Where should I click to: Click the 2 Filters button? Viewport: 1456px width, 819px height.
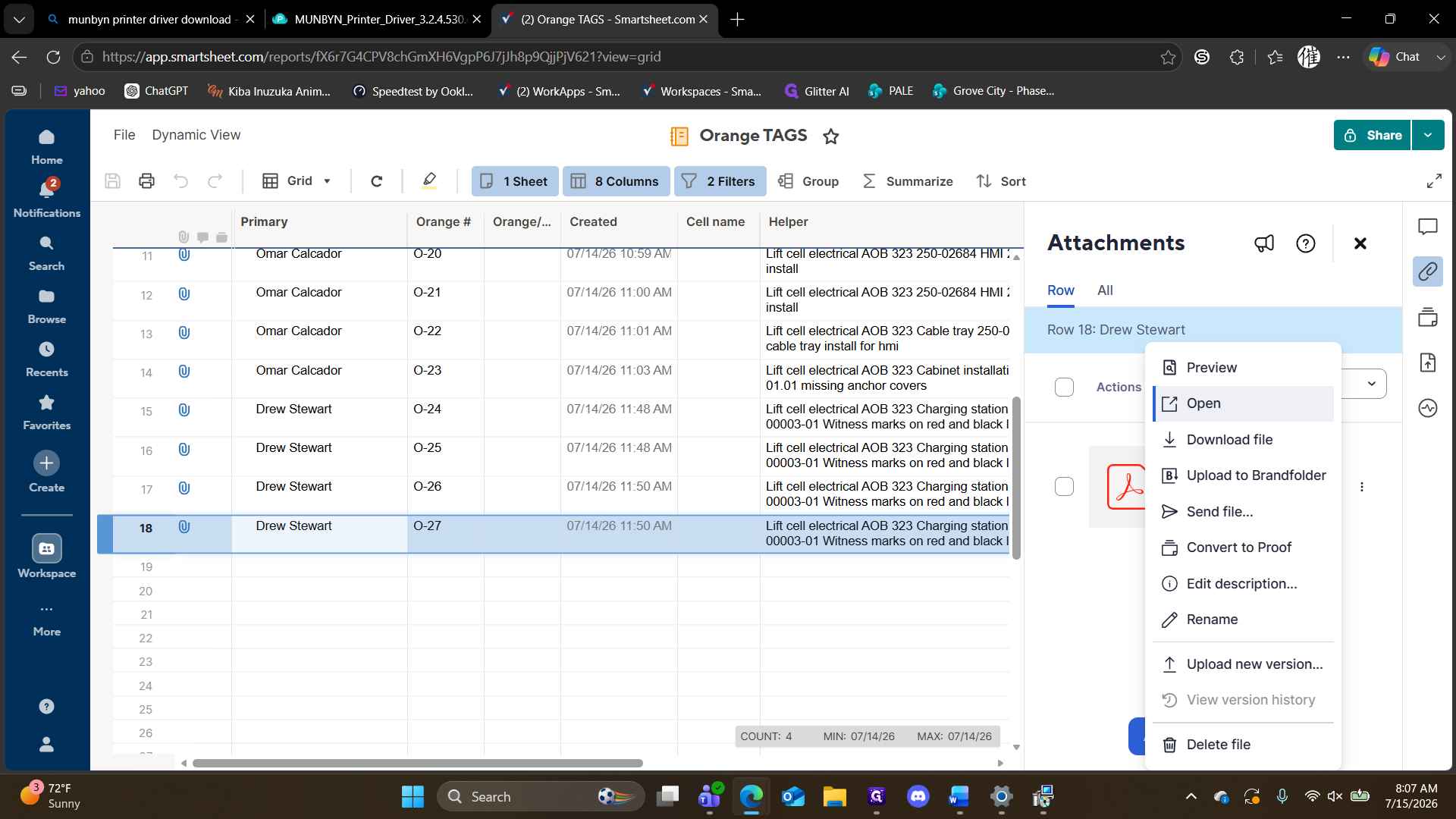(x=720, y=181)
